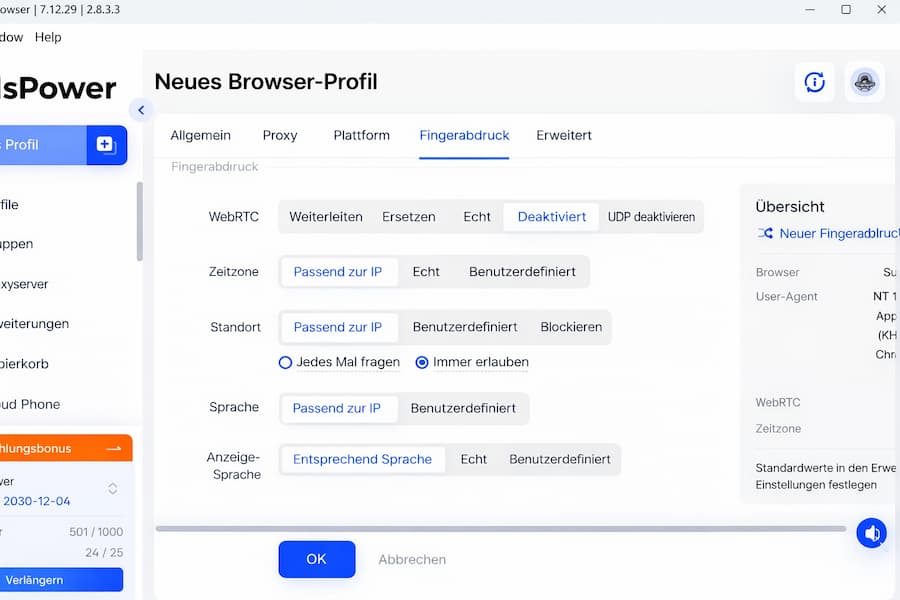Expand the plan selector chevron in sidebar
The image size is (900, 600).
[113, 489]
